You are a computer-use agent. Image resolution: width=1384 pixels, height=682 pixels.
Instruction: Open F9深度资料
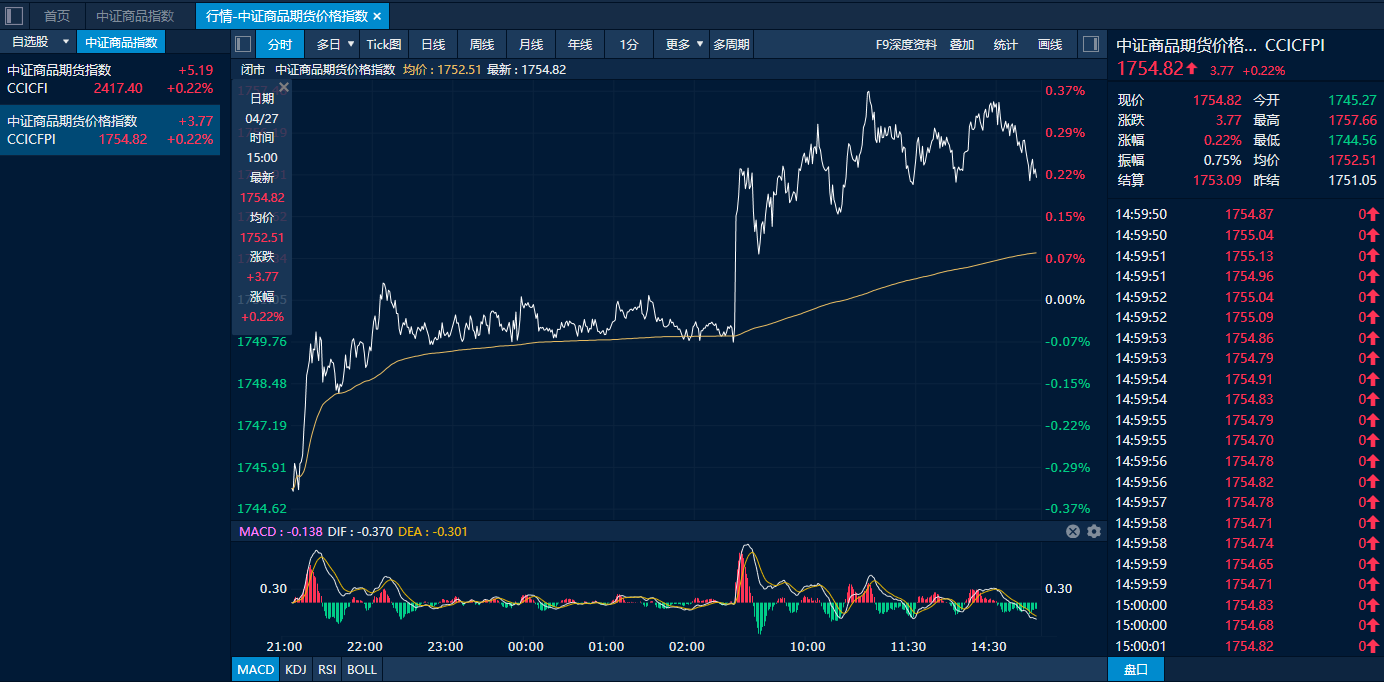[906, 44]
